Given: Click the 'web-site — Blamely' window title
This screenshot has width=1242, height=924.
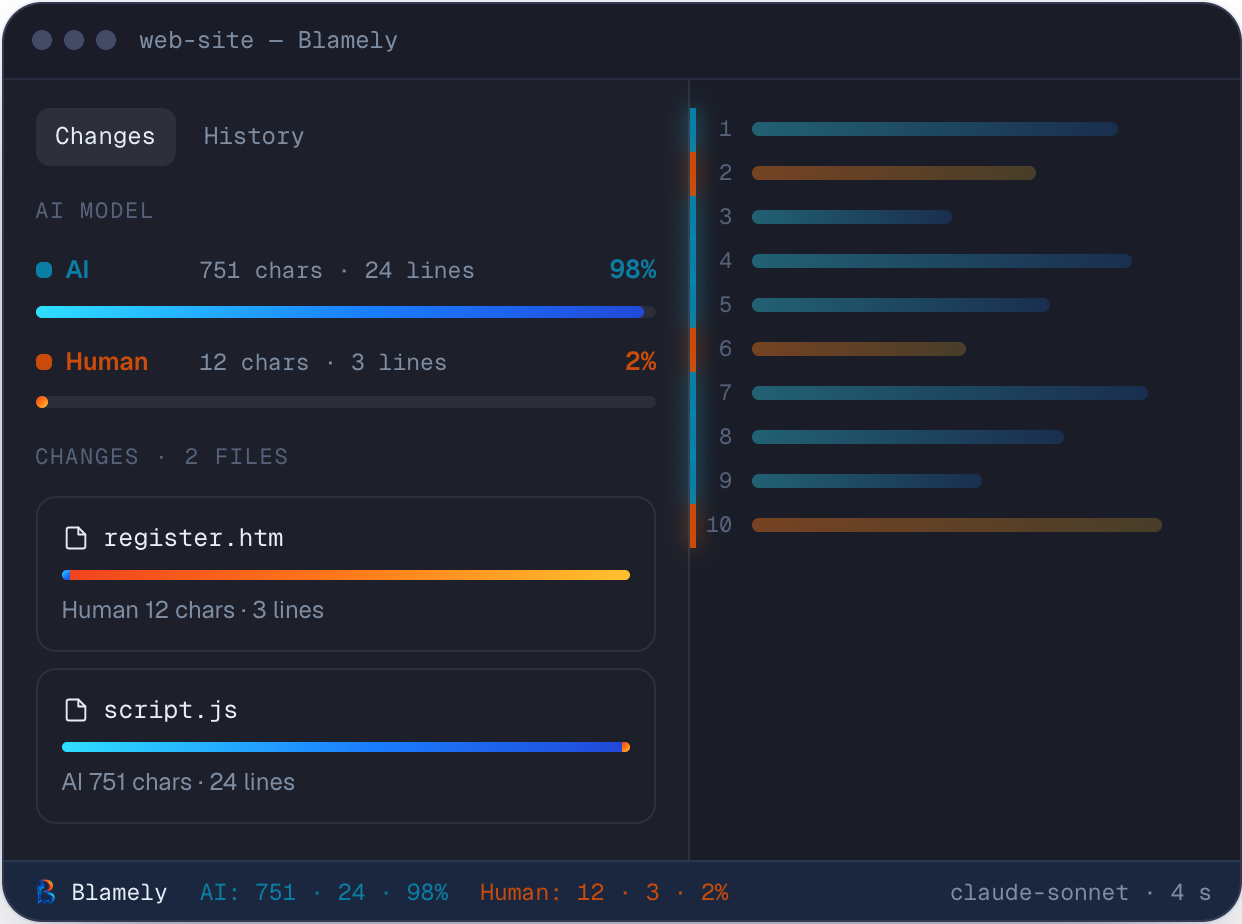Looking at the screenshot, I should tap(269, 41).
